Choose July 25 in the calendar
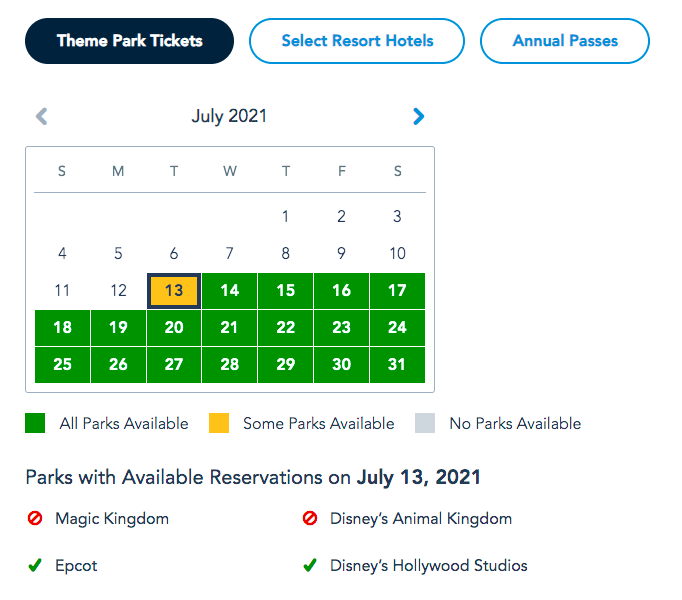Image resolution: width=682 pixels, height=600 pixels. coord(62,365)
